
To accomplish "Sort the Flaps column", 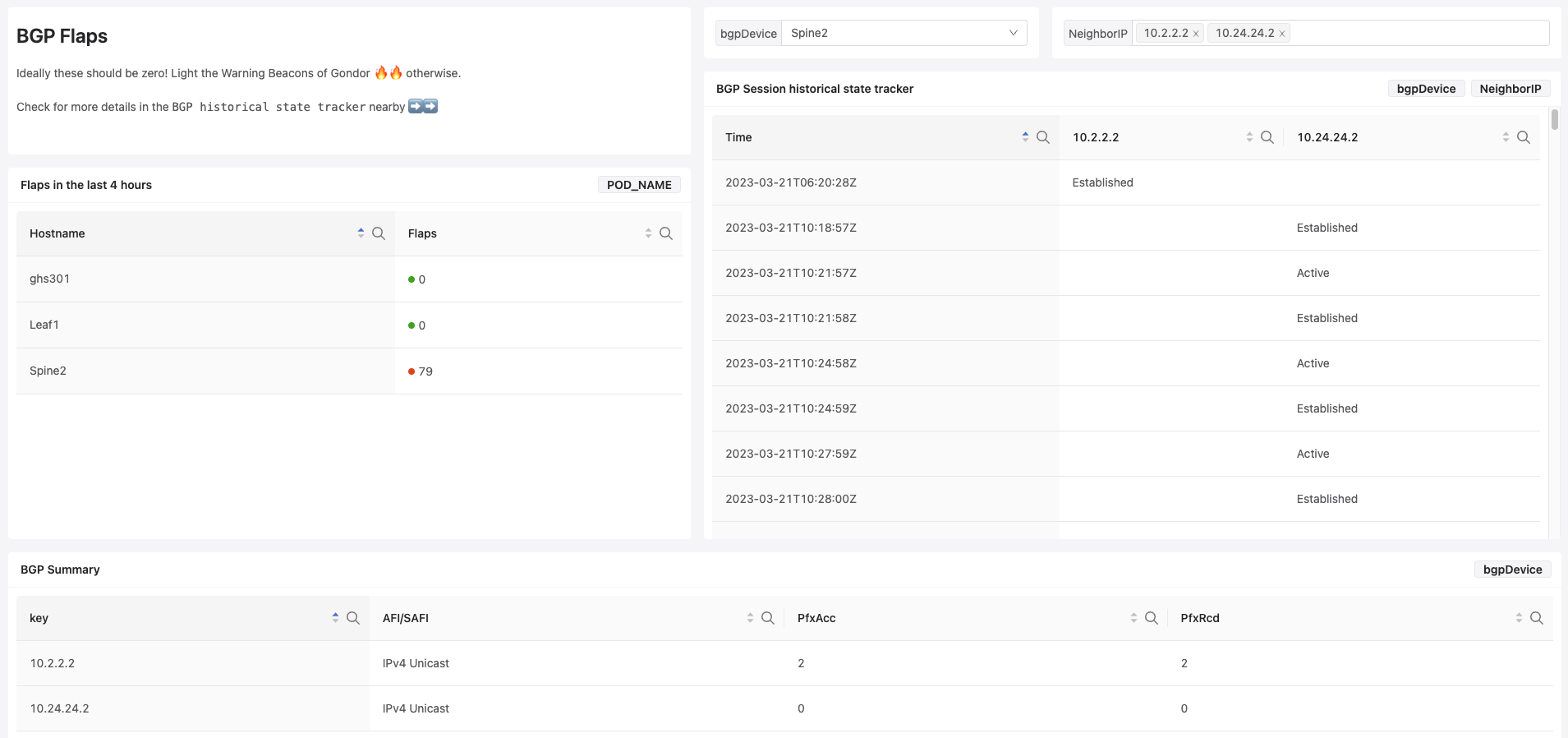I will point(648,233).
